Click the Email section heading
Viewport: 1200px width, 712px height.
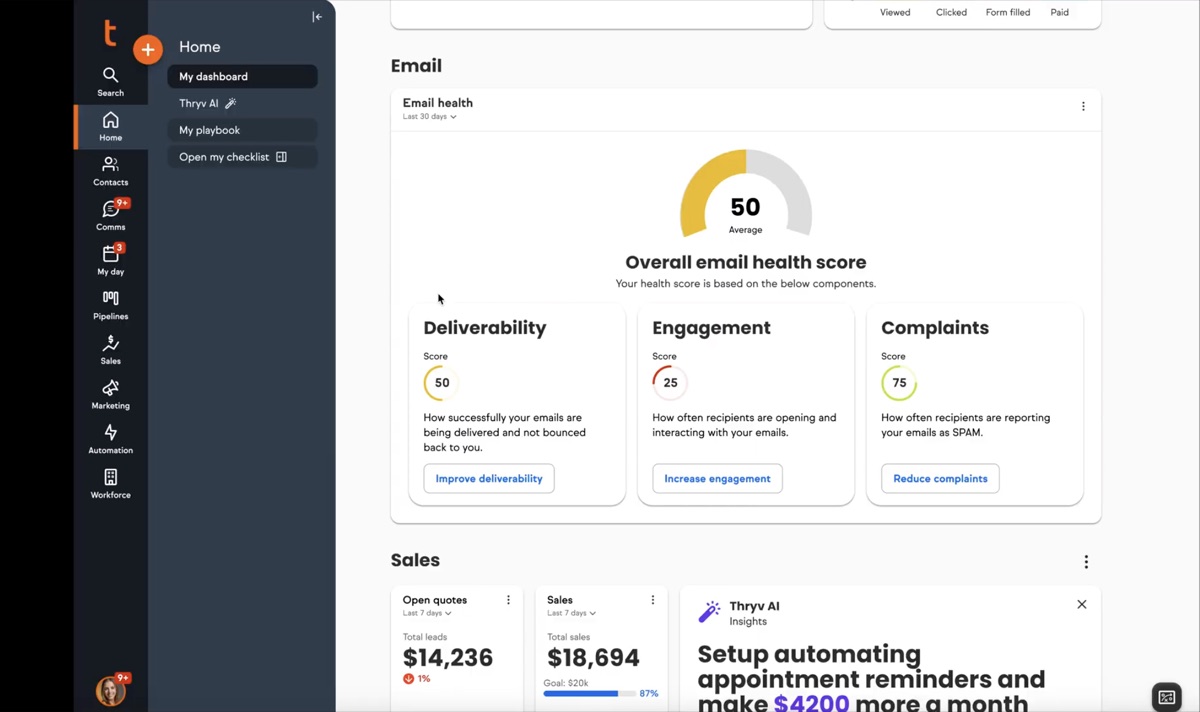pos(416,66)
